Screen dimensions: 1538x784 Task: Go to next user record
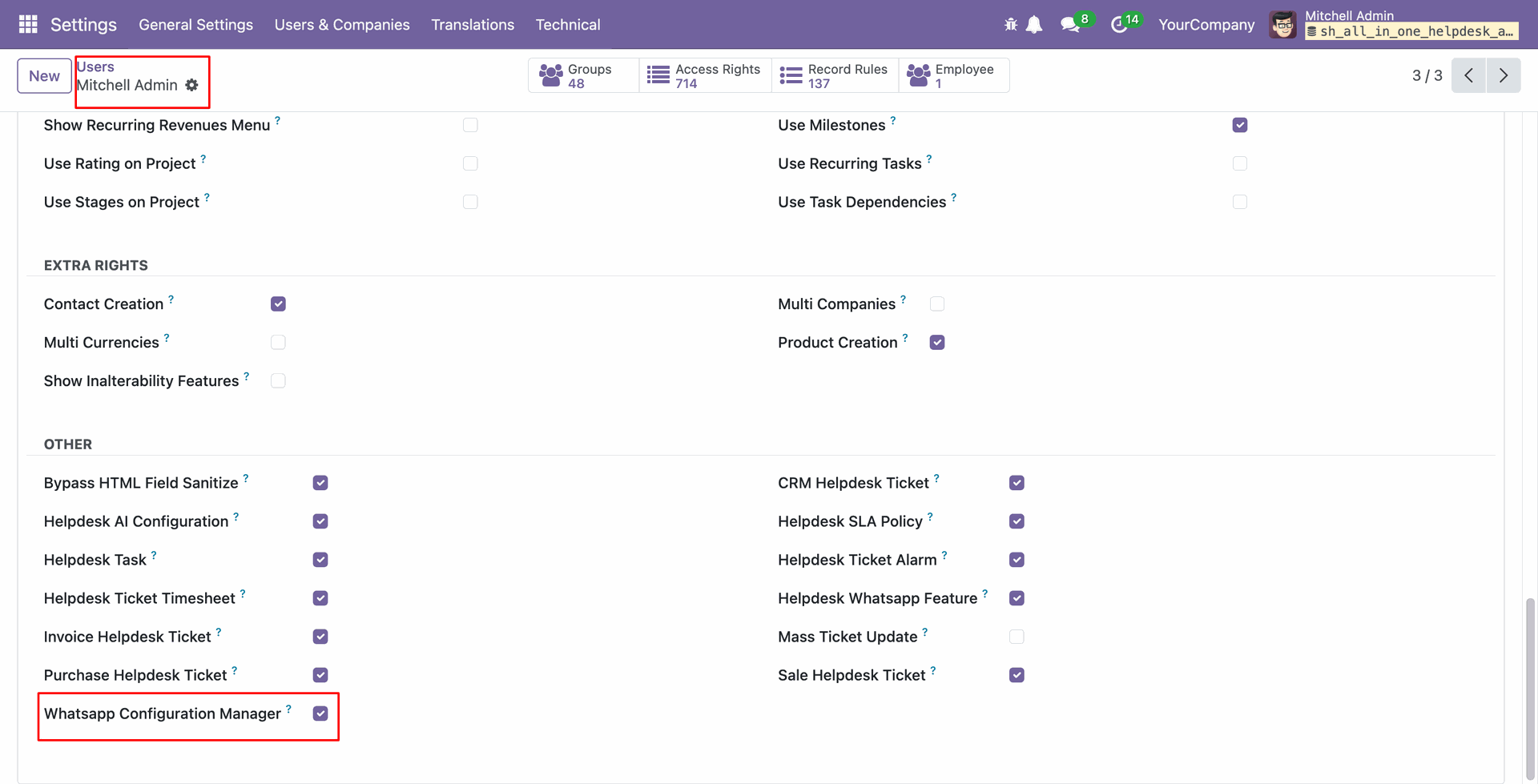click(x=1504, y=75)
